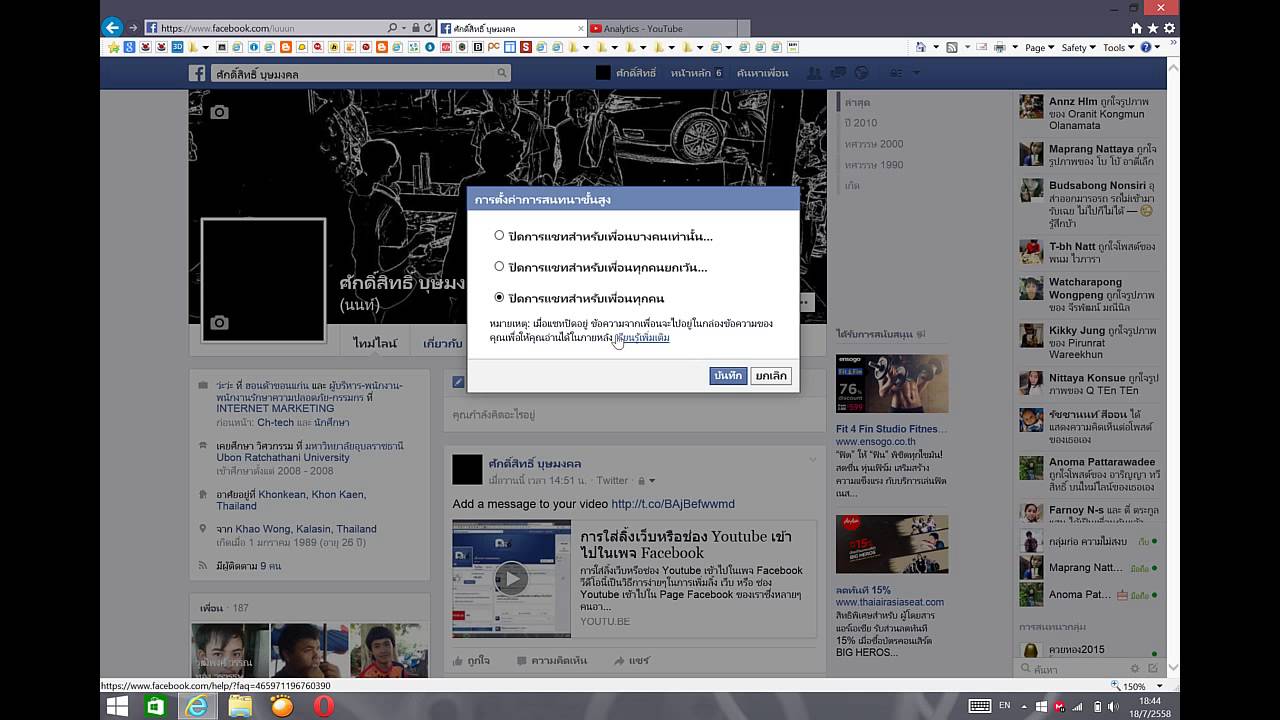
Task: Open Tools menu in command bar
Action: tap(1118, 47)
